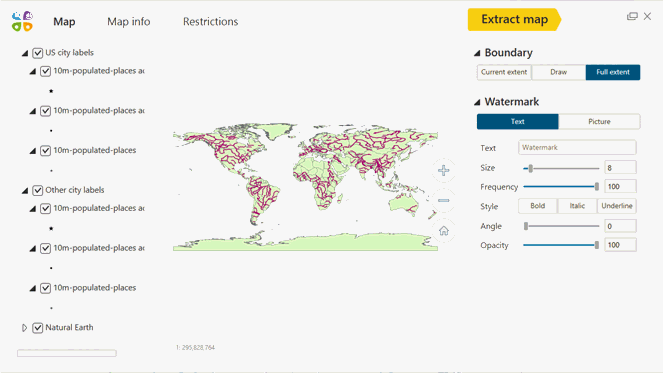This screenshot has width=663, height=373.
Task: Click the application logo icon
Action: tap(22, 21)
